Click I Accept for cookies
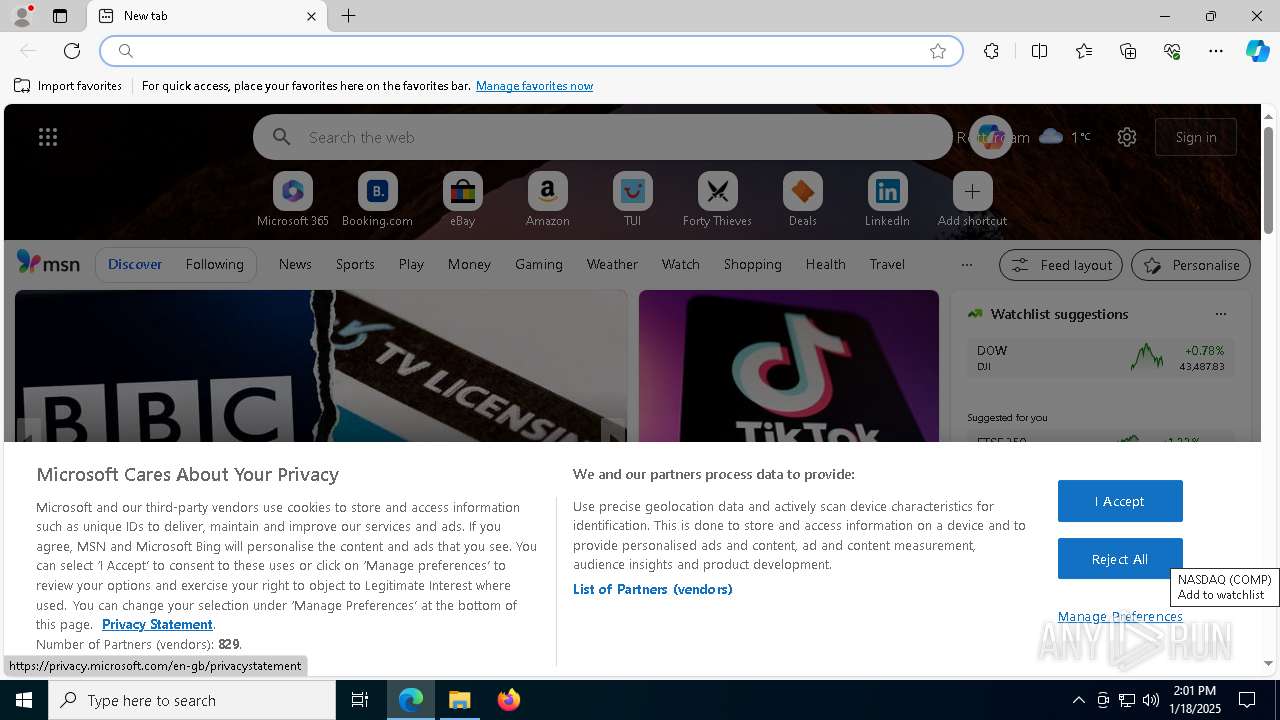1280x720 pixels. coord(1120,501)
